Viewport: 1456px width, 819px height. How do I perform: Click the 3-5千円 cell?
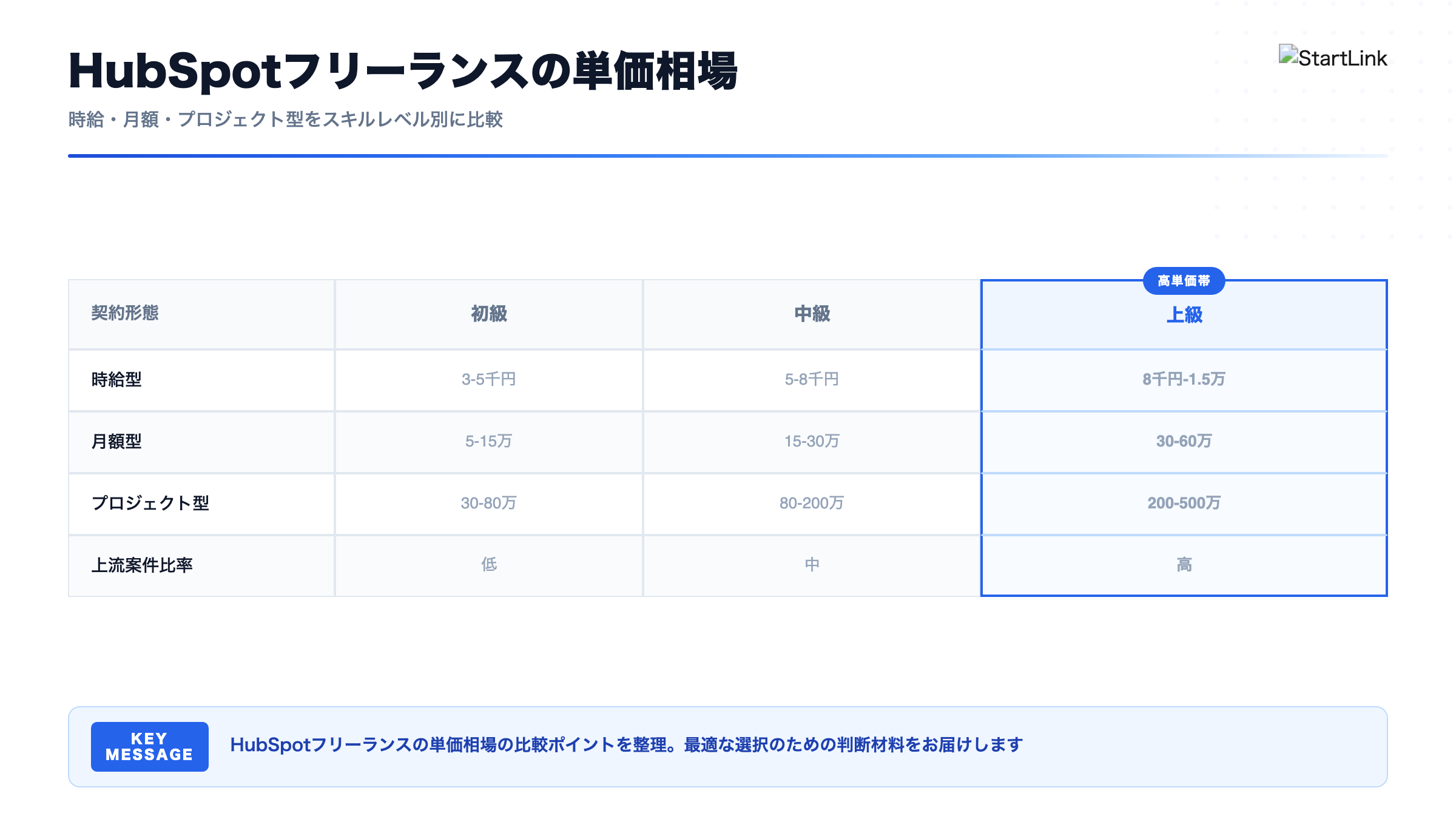click(x=489, y=380)
